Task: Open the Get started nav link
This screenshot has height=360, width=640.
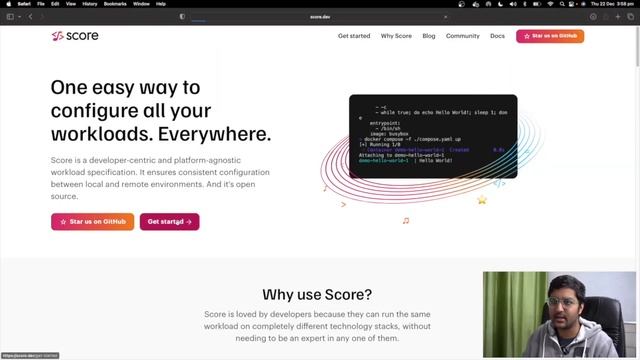Action: tap(354, 36)
